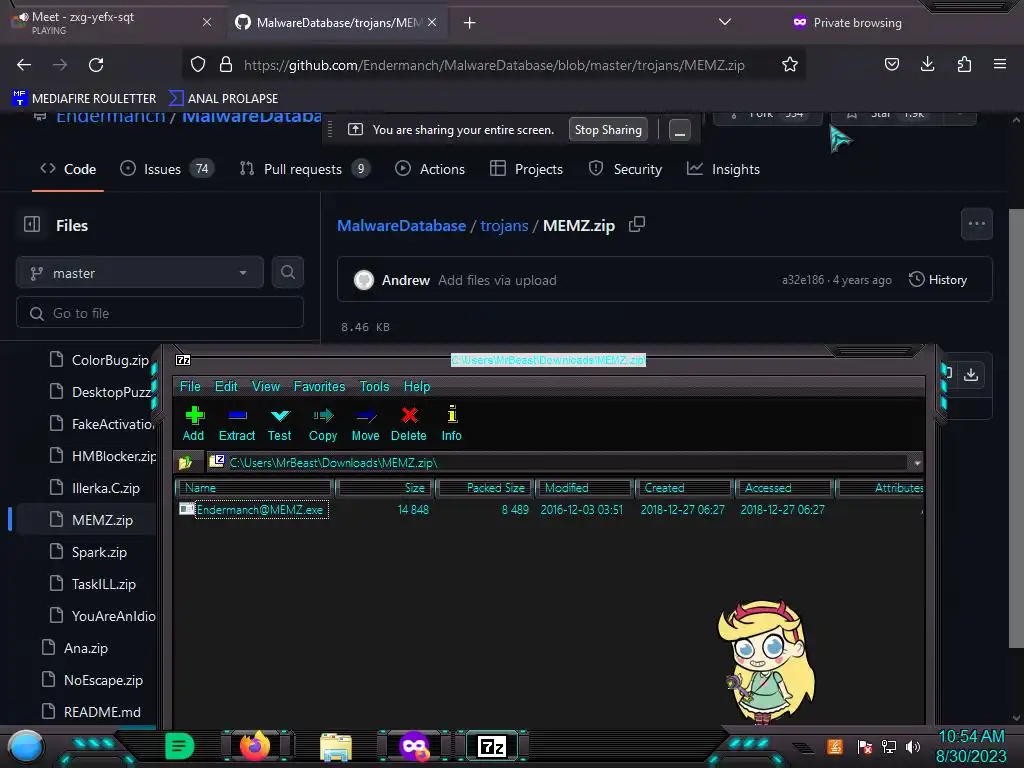Sort 7-Zip list by Size column
Viewport: 1024px width, 768px height.
tap(385, 488)
